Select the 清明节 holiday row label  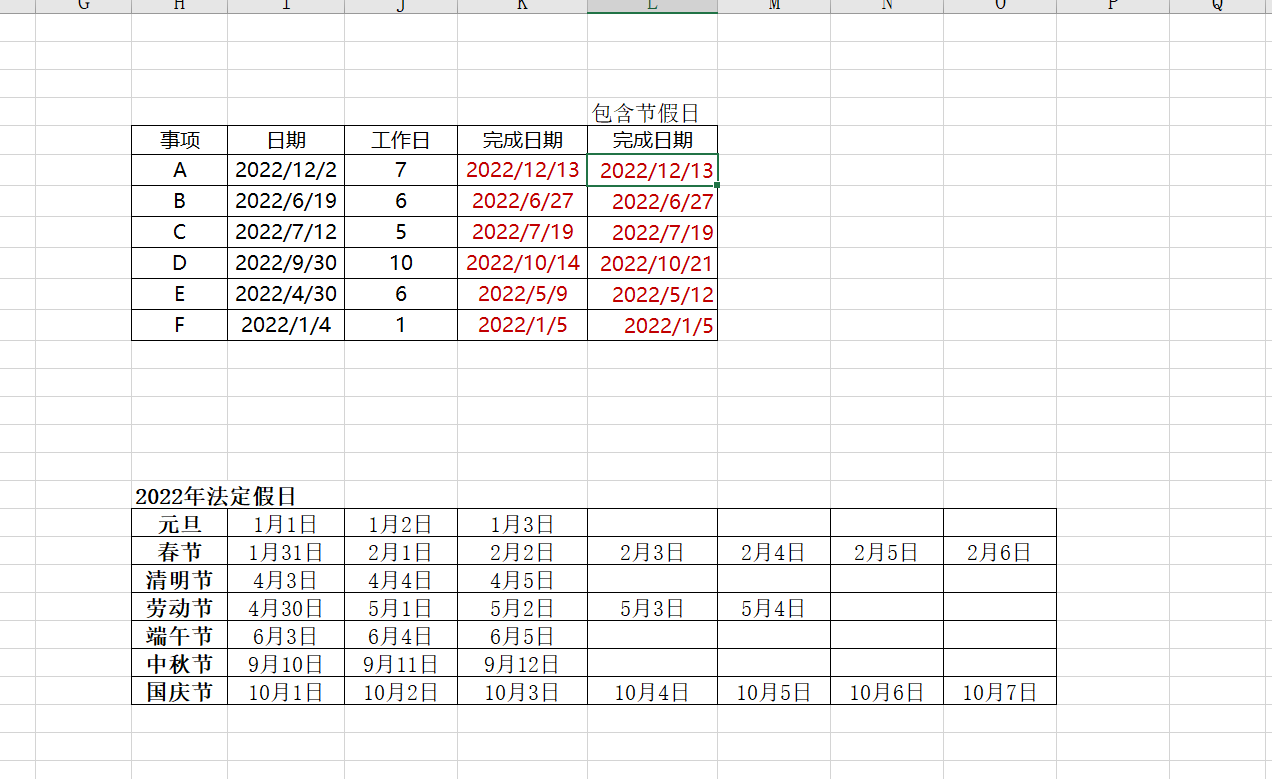tap(180, 579)
